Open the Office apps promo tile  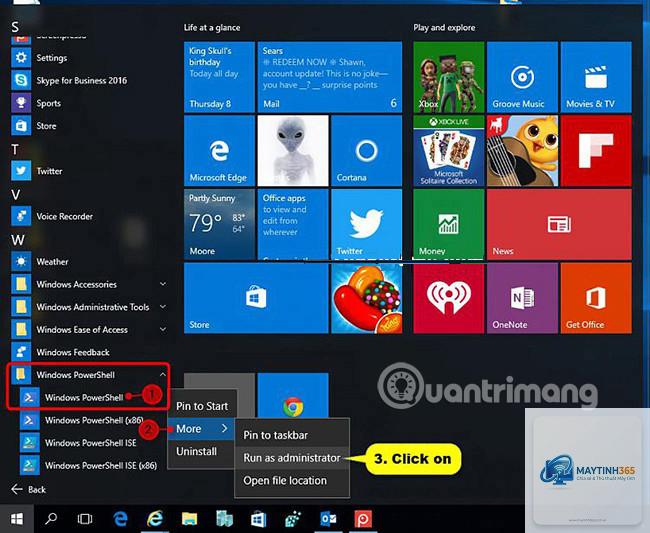point(293,224)
